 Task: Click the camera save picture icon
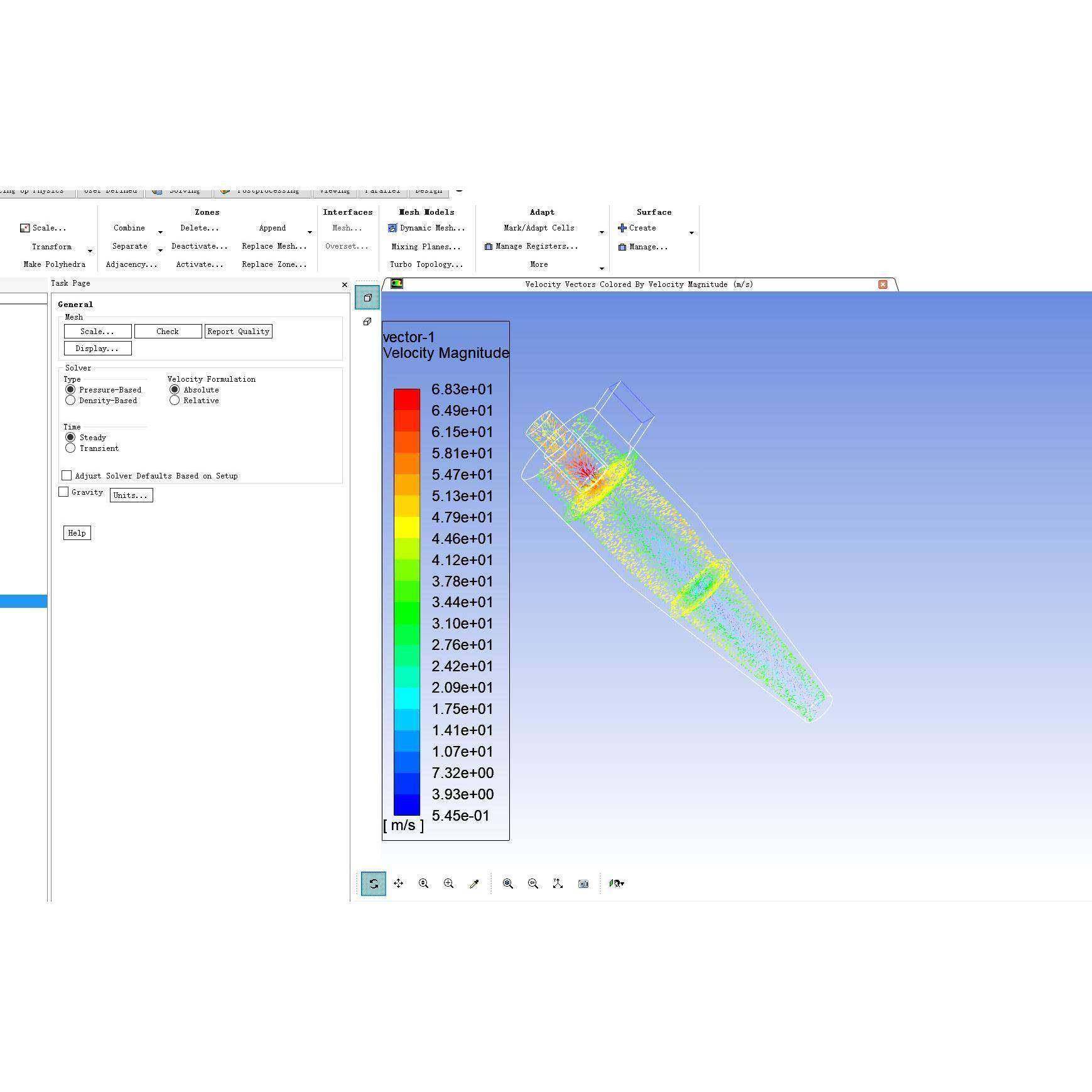(x=583, y=884)
